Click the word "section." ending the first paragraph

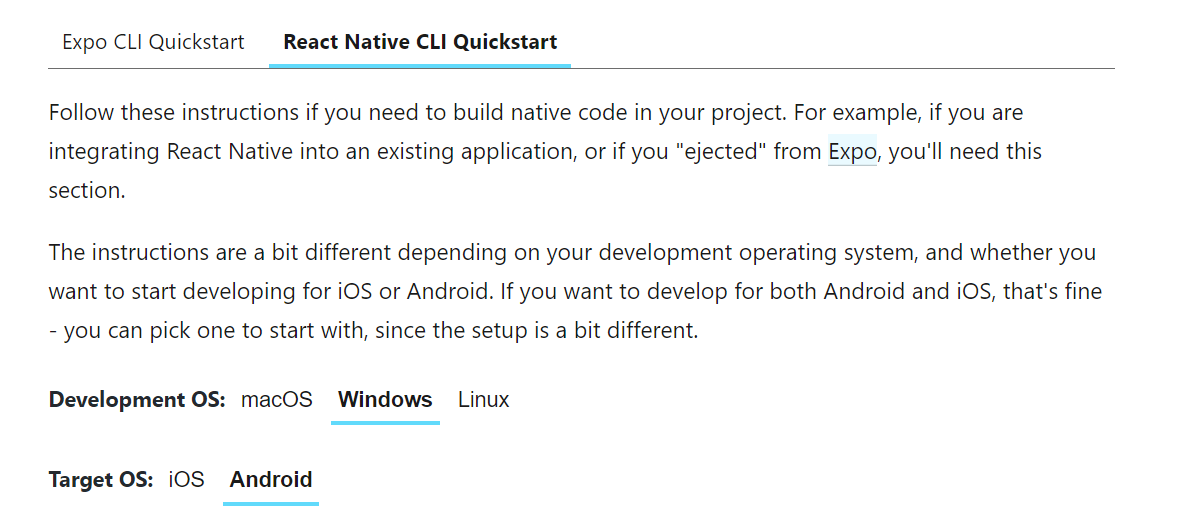(86, 190)
